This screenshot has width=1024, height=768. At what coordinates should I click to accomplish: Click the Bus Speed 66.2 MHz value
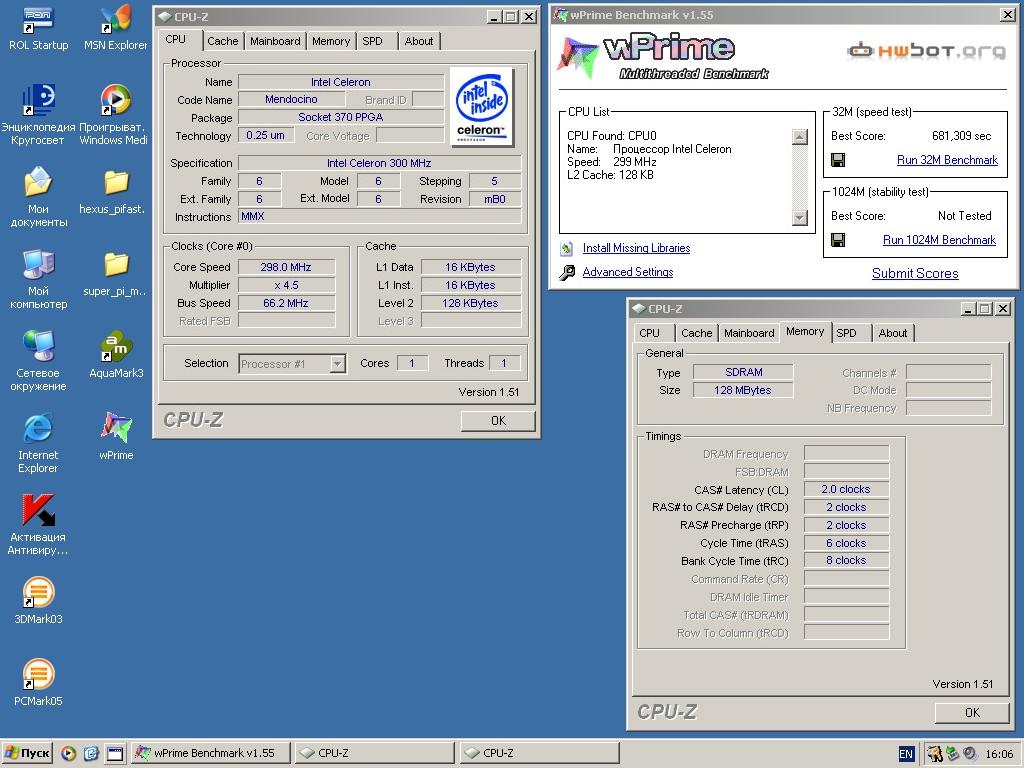[287, 303]
